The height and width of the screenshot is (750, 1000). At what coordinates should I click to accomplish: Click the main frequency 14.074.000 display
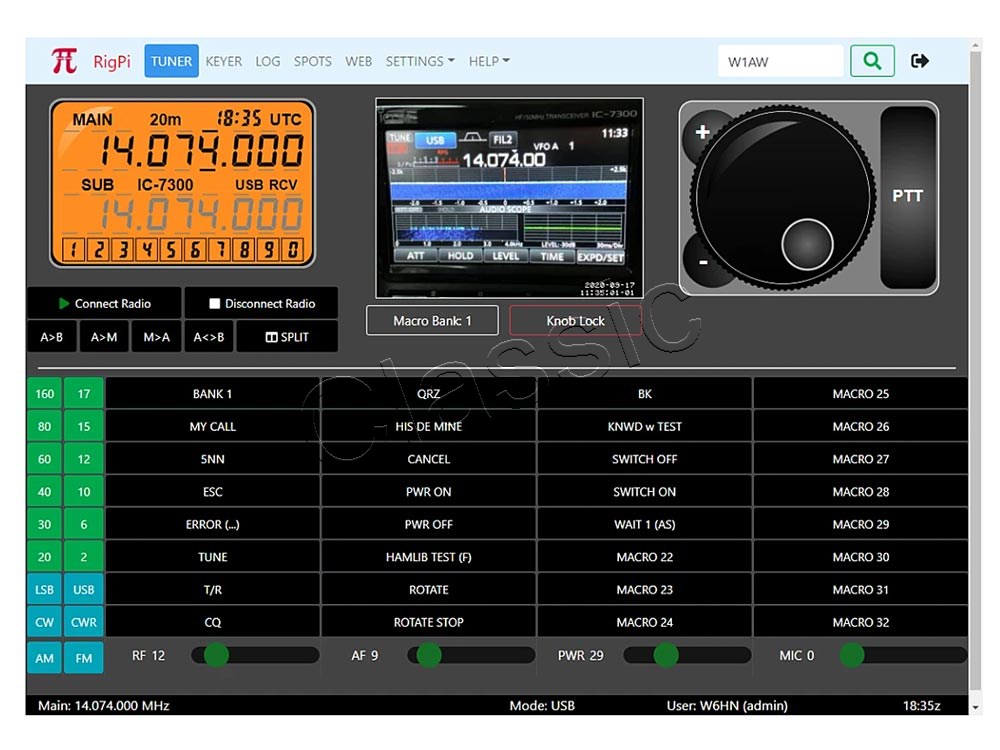pos(201,151)
